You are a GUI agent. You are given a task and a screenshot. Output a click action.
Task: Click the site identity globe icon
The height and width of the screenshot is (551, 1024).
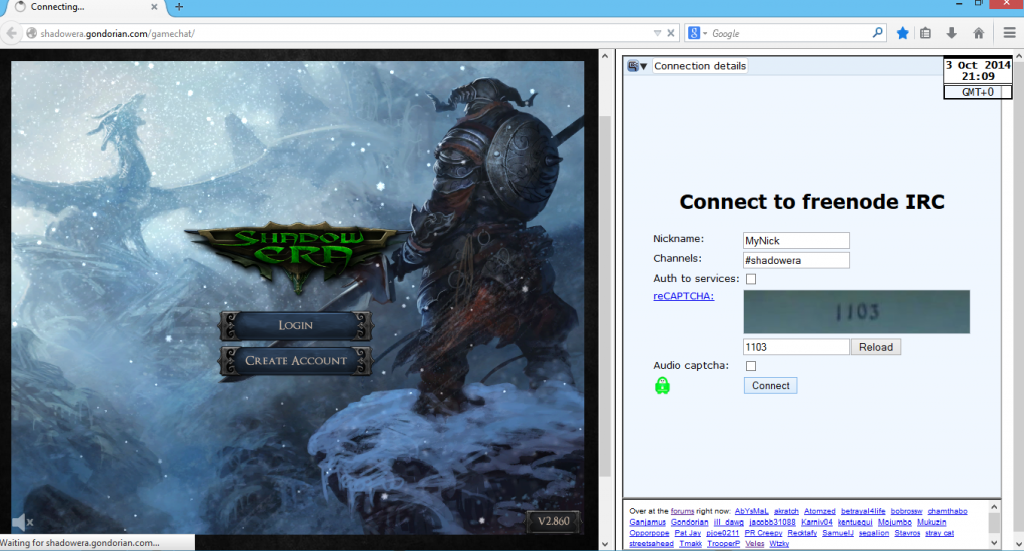31,33
